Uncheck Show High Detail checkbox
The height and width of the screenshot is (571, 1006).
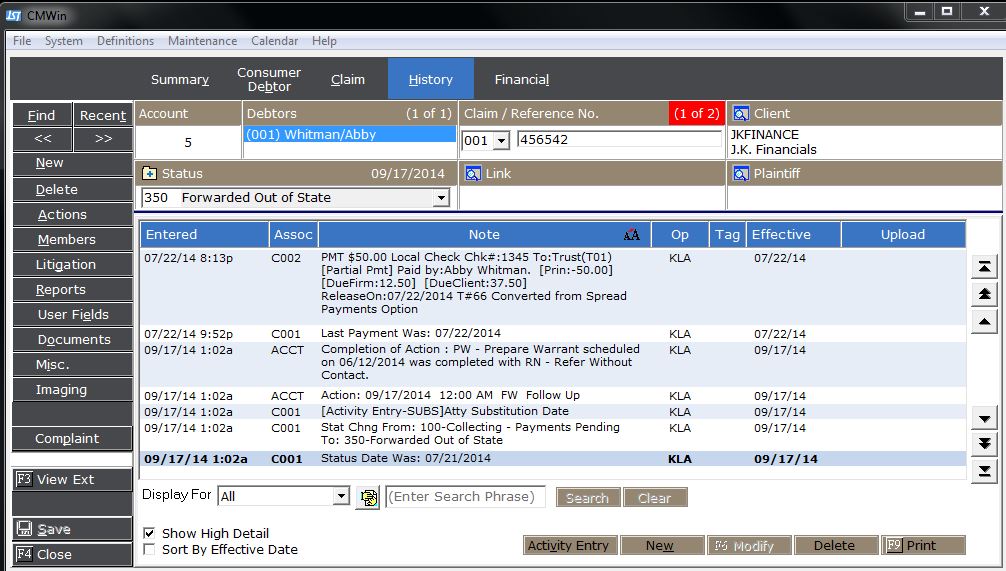point(149,534)
